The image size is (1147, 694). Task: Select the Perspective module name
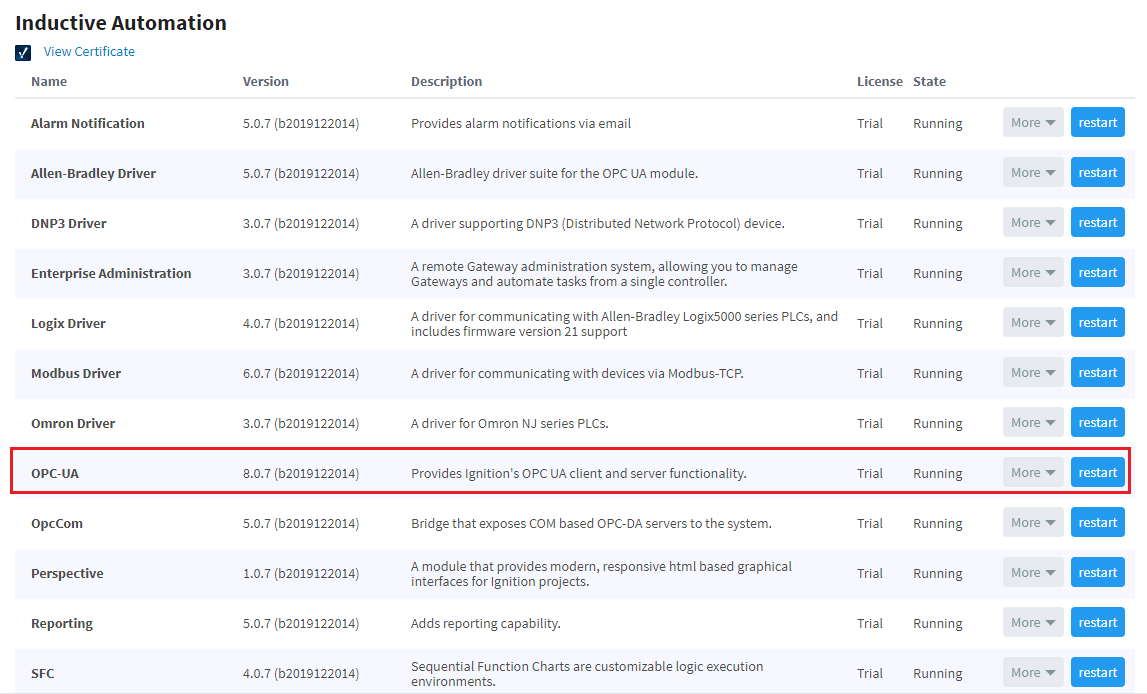click(67, 573)
